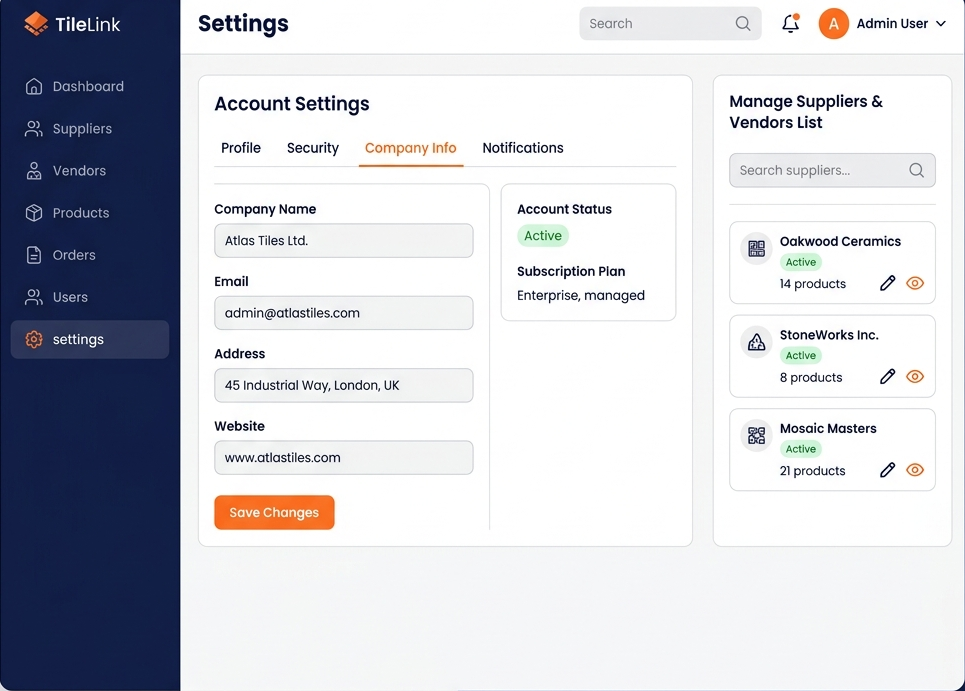Click the orange Admin User avatar

[x=833, y=23]
